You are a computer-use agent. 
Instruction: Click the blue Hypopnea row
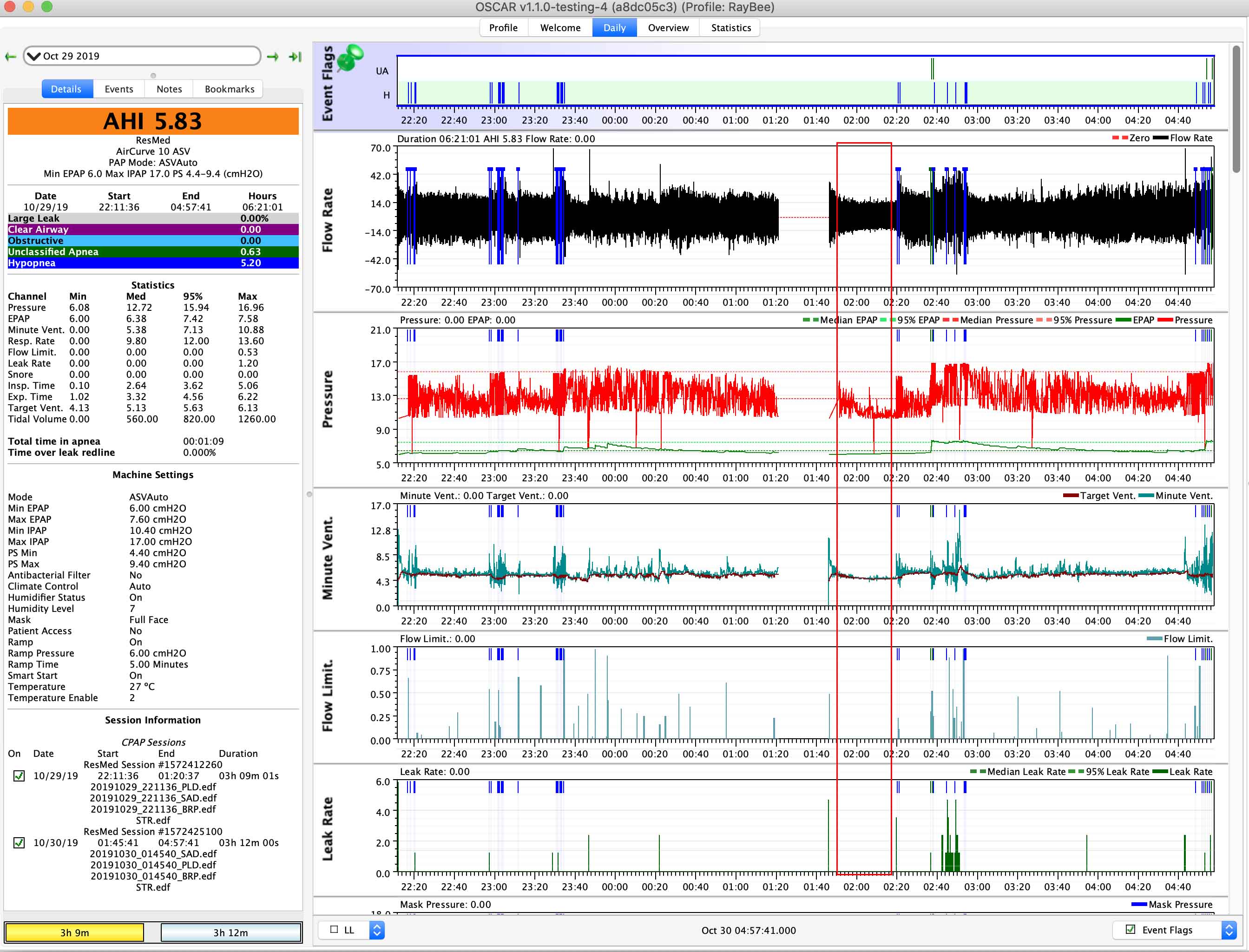click(153, 263)
